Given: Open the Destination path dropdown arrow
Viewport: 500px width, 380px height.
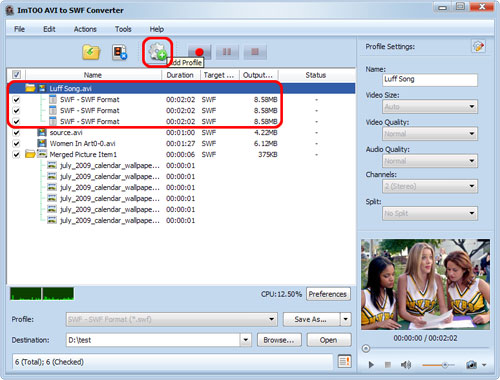Looking at the screenshot, I should click(x=246, y=340).
